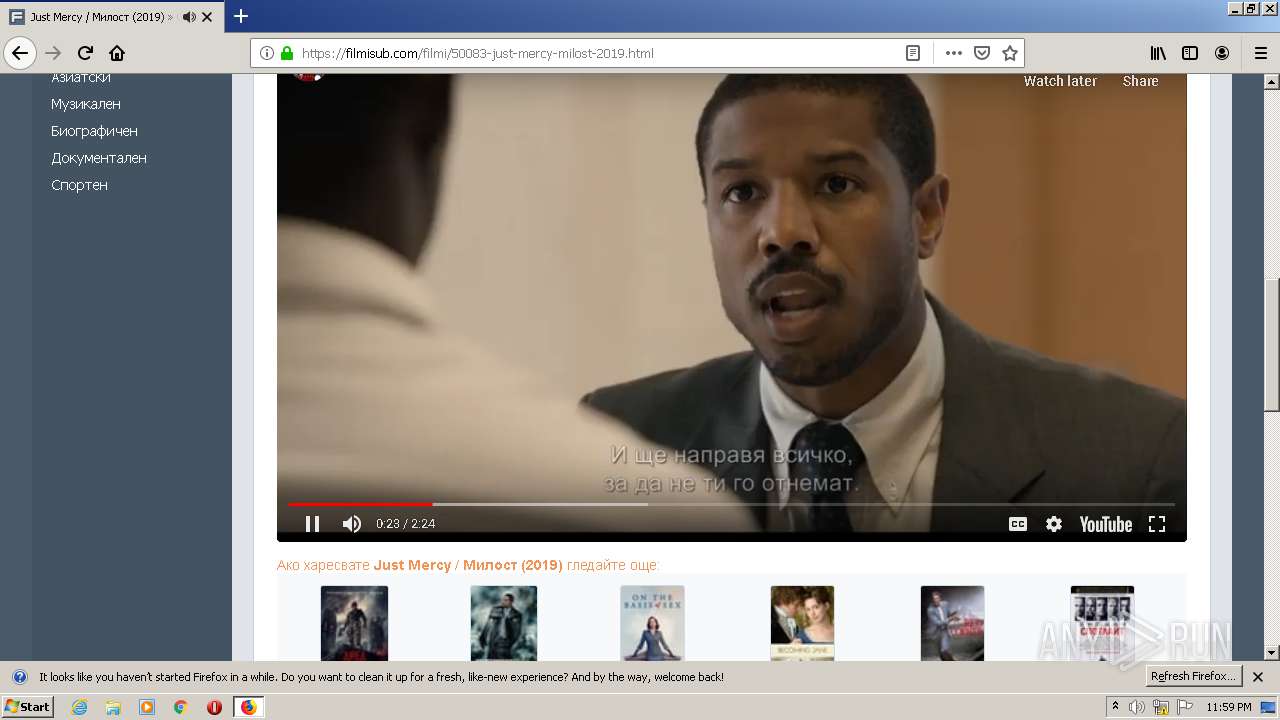Open the fifth recommended movie poster
The height and width of the screenshot is (720, 1280).
pyautogui.click(x=952, y=623)
